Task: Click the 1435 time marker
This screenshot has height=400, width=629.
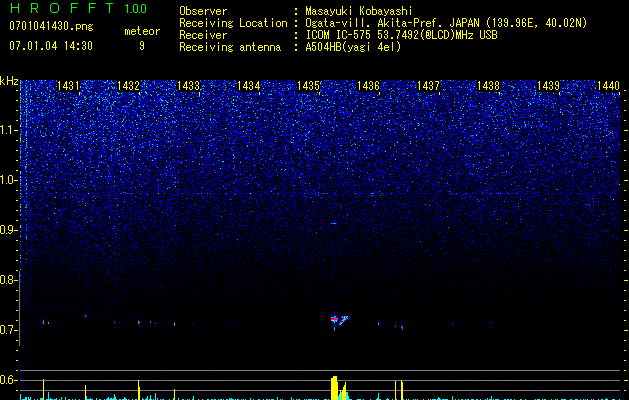Action: click(x=308, y=86)
